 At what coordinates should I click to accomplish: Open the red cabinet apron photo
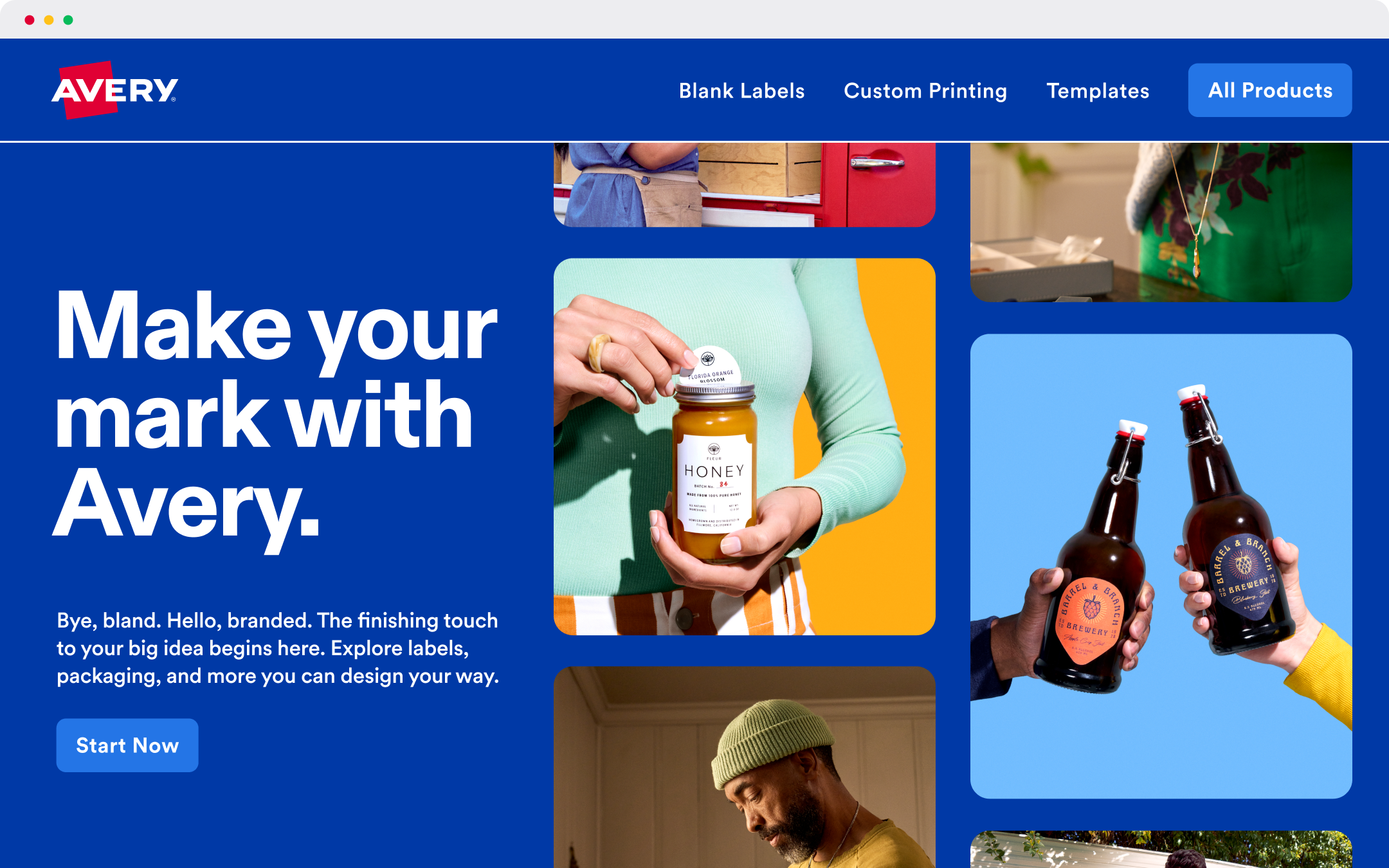pyautogui.click(x=745, y=185)
